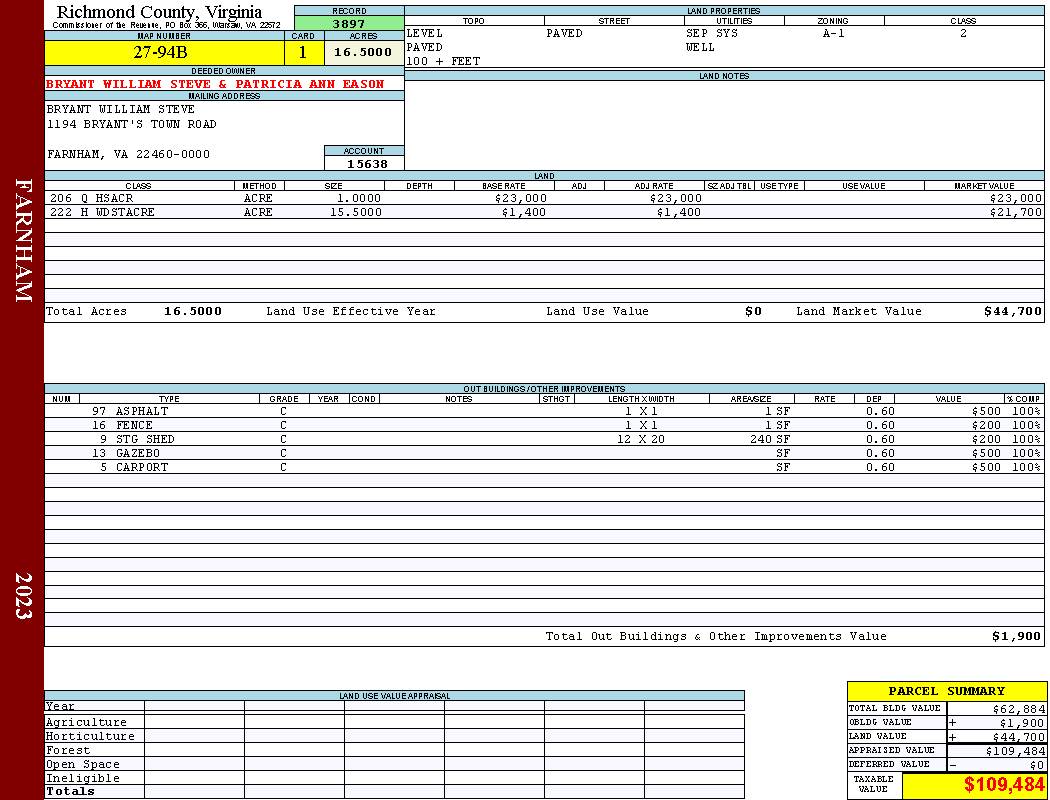
Task: Select map number 27-94B
Action: 160,52
